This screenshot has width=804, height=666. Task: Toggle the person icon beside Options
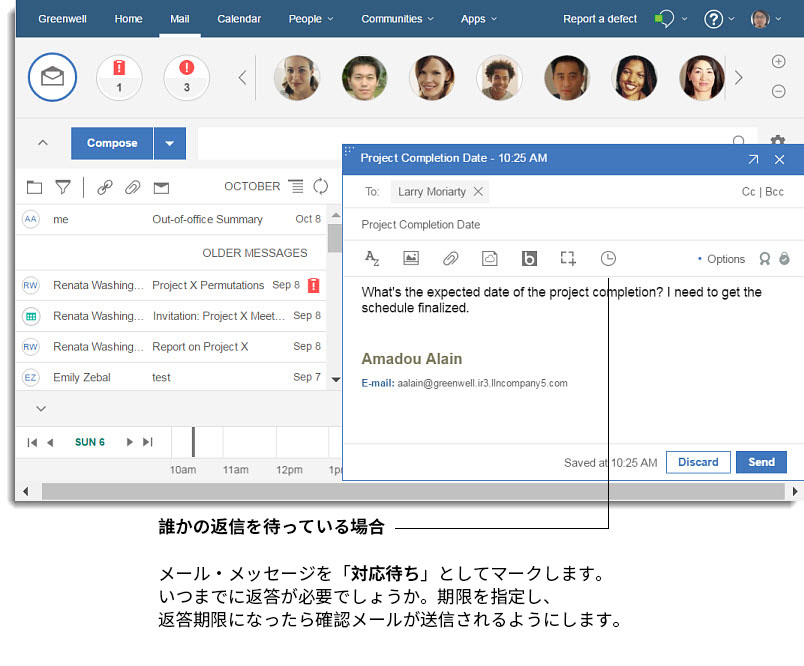pyautogui.click(x=766, y=258)
